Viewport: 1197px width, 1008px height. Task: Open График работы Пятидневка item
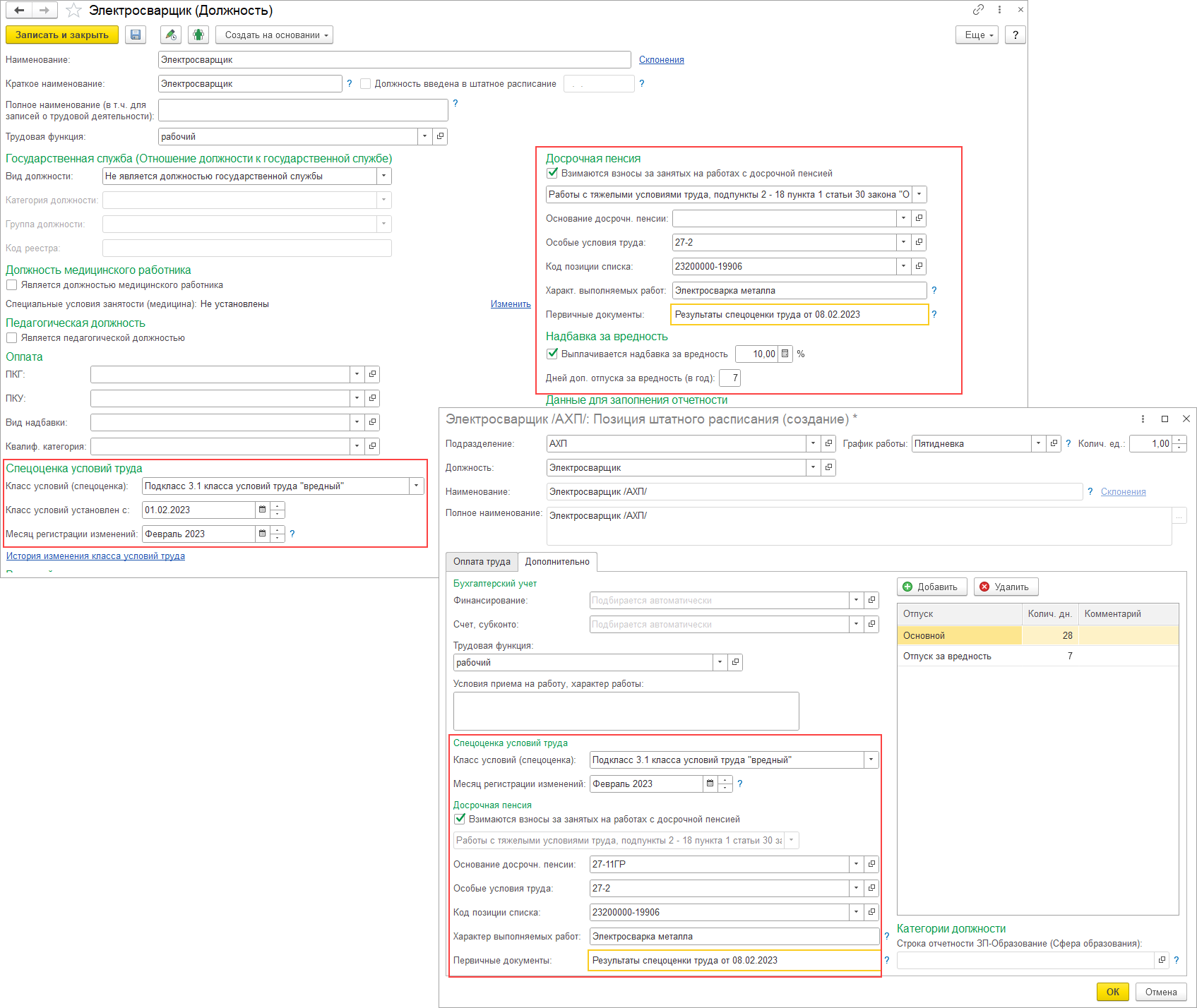click(1054, 443)
